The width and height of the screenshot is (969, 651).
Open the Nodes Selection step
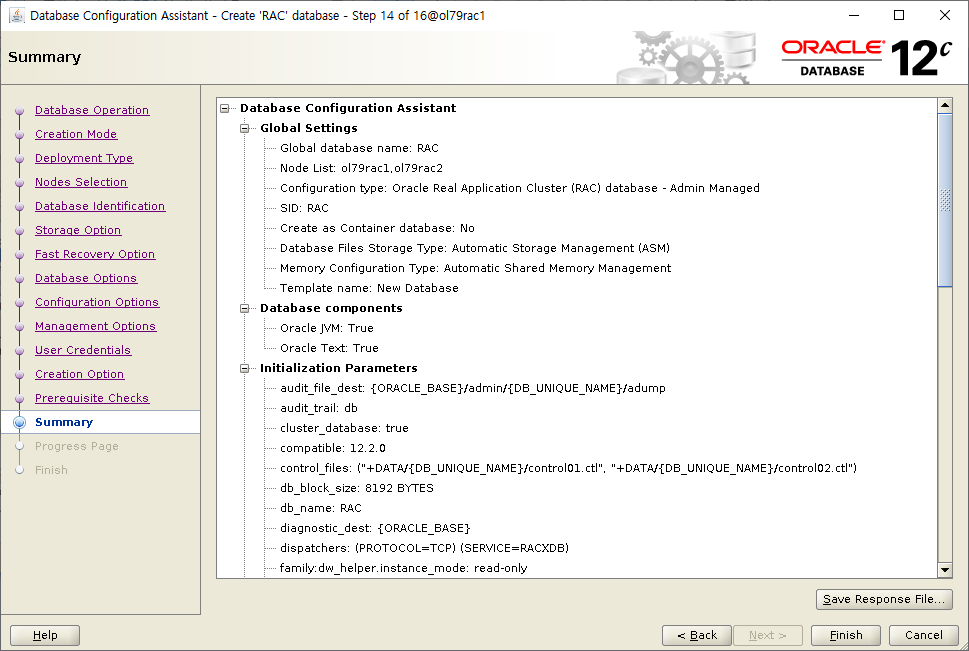(81, 182)
